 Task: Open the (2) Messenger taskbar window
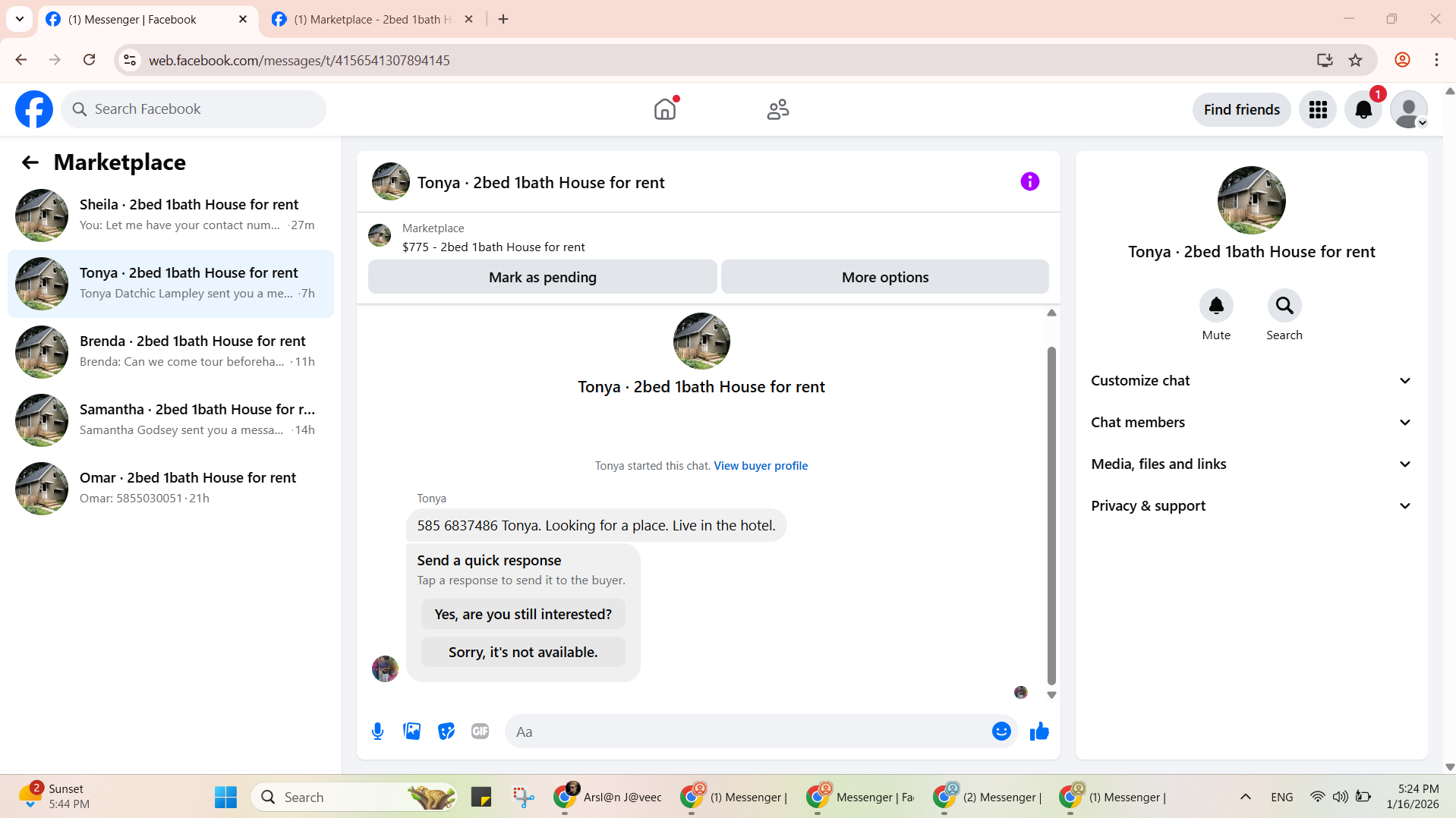988,798
